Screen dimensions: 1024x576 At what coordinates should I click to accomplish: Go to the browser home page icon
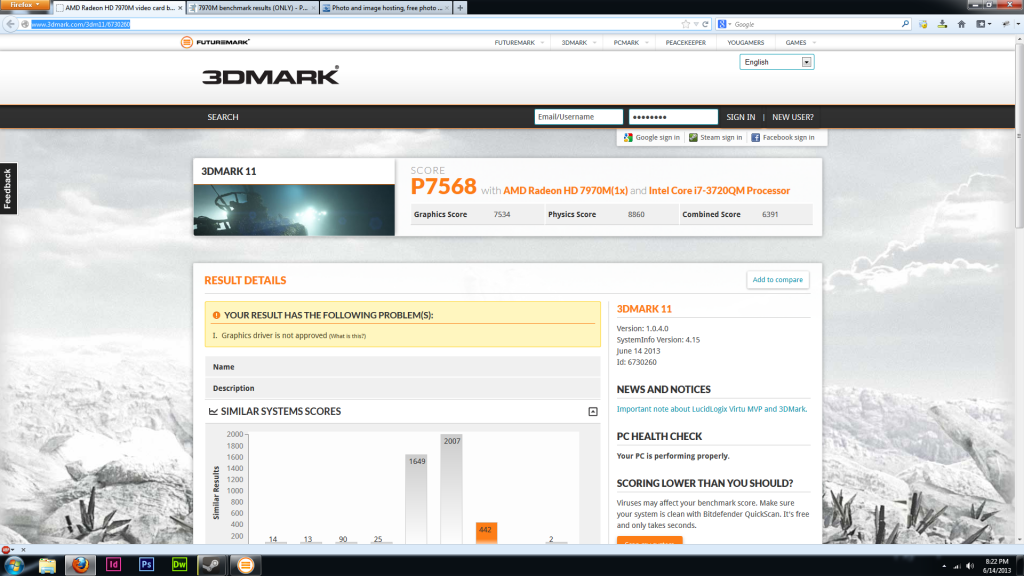961,24
